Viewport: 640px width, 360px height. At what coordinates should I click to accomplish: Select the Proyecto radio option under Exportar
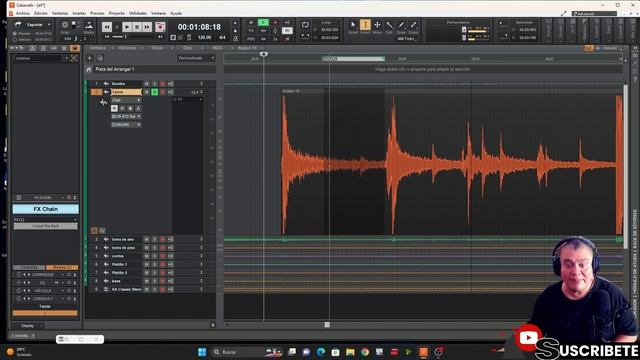click(x=15, y=34)
